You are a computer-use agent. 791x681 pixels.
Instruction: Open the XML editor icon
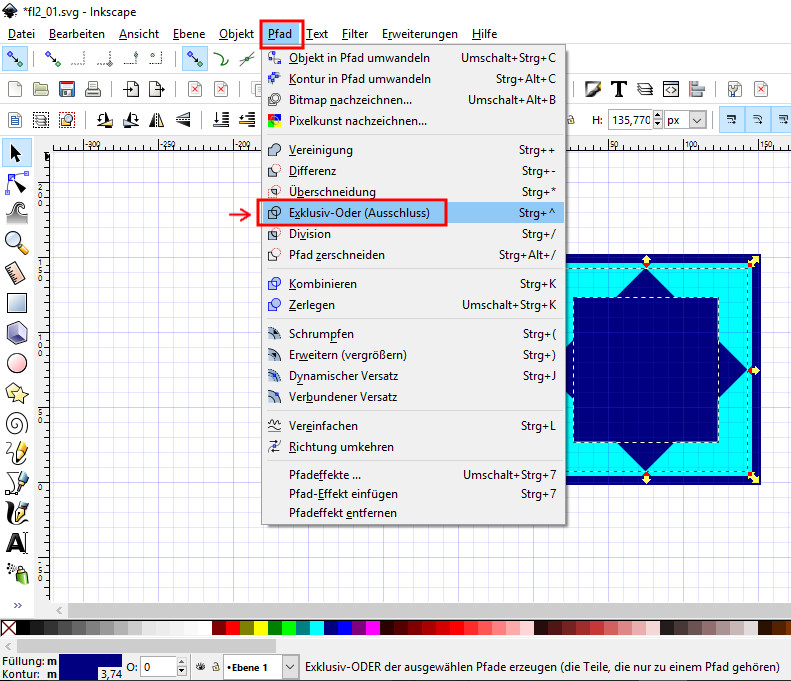click(671, 89)
